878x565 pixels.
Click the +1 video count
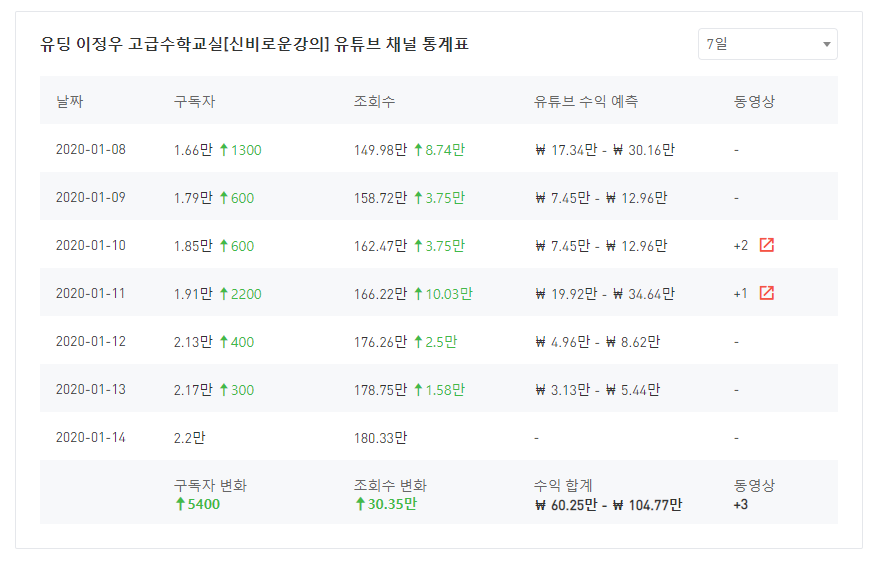click(740, 294)
